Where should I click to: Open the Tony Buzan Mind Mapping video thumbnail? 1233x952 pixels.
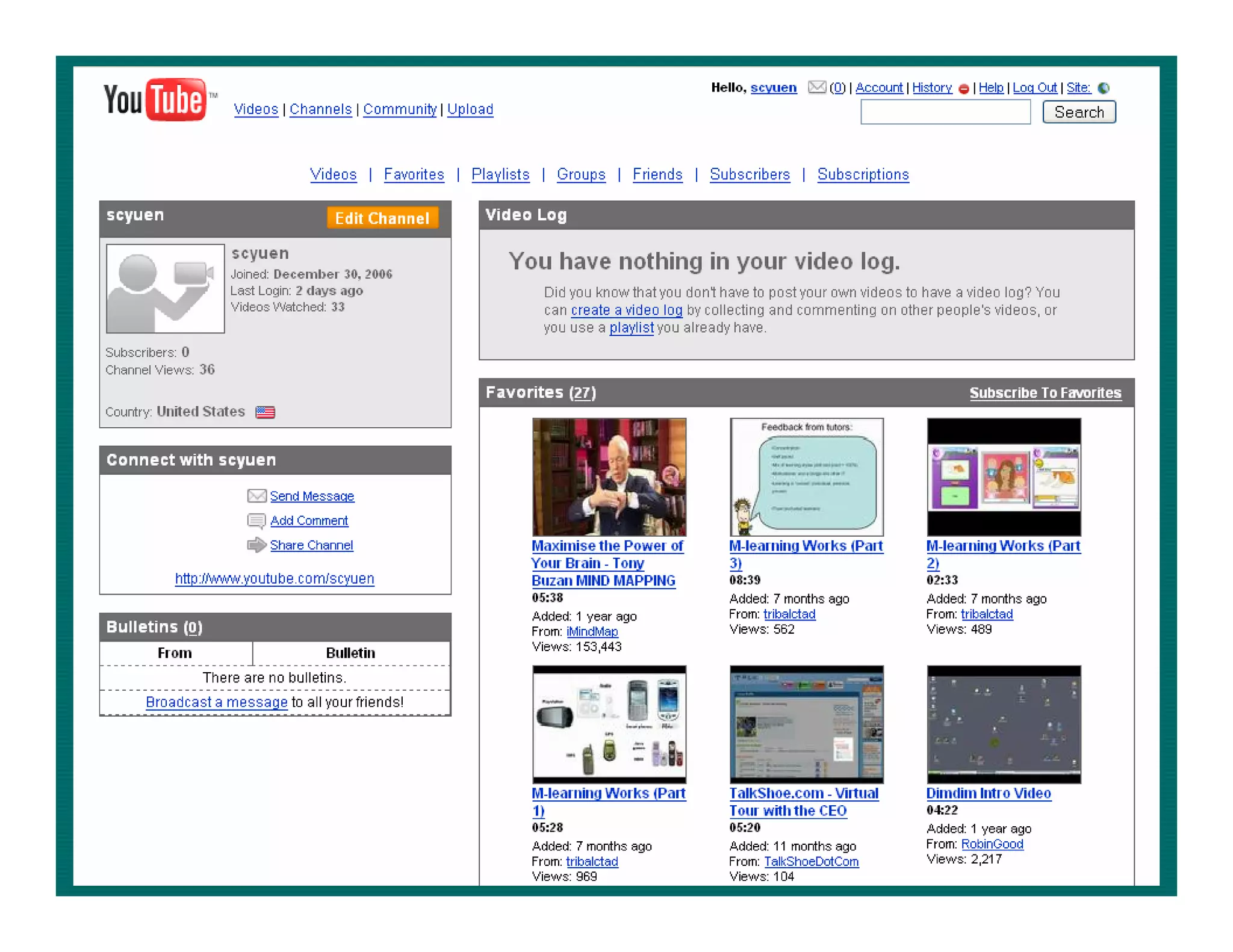(x=609, y=477)
